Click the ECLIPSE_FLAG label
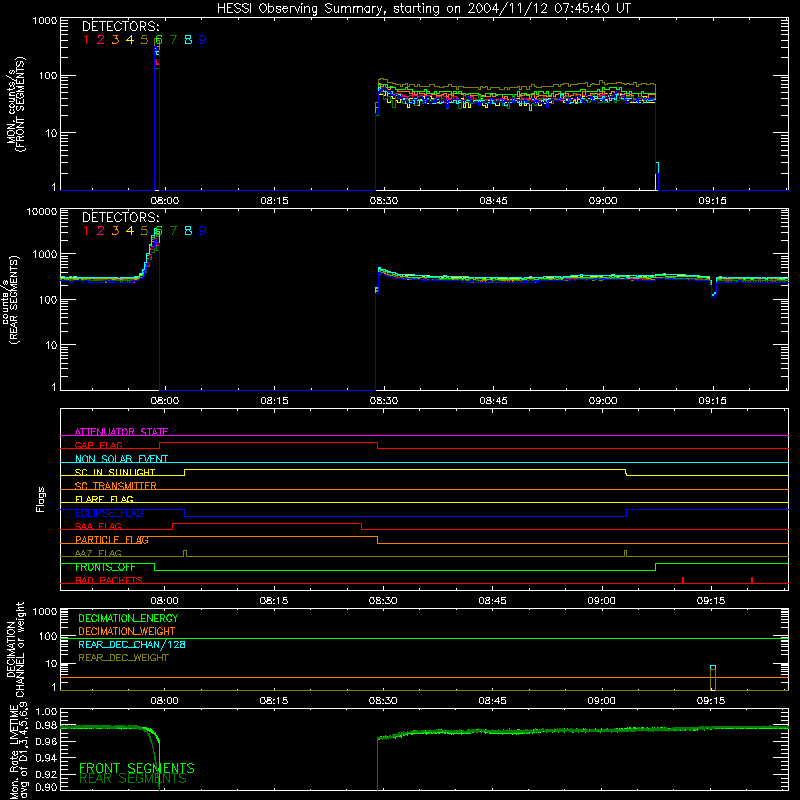Viewport: 800px width, 800px height. (x=109, y=513)
